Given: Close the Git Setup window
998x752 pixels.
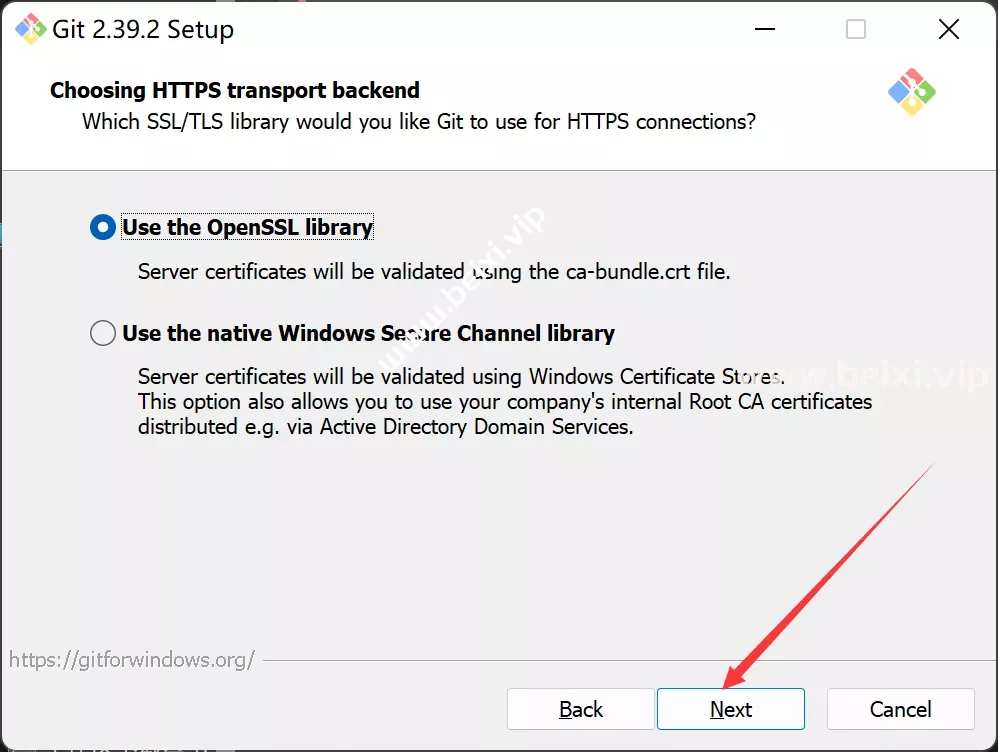Looking at the screenshot, I should pos(948,29).
